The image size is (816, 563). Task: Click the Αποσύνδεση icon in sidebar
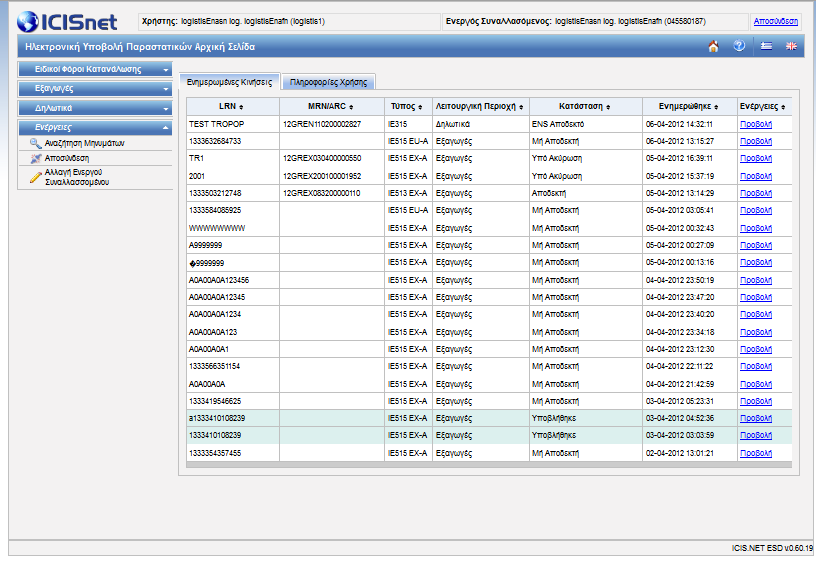click(x=35, y=158)
